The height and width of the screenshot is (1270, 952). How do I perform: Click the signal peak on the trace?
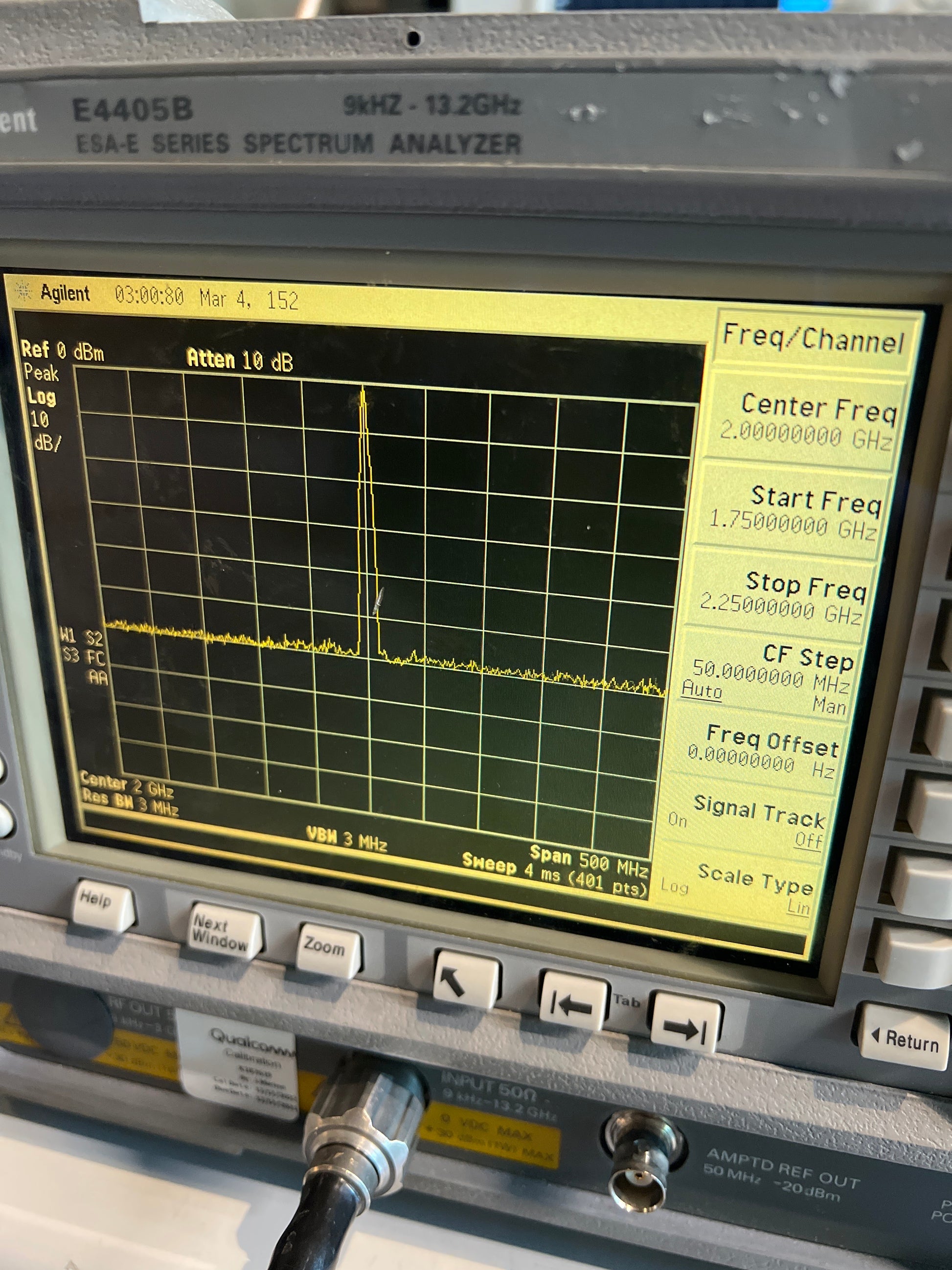point(363,392)
